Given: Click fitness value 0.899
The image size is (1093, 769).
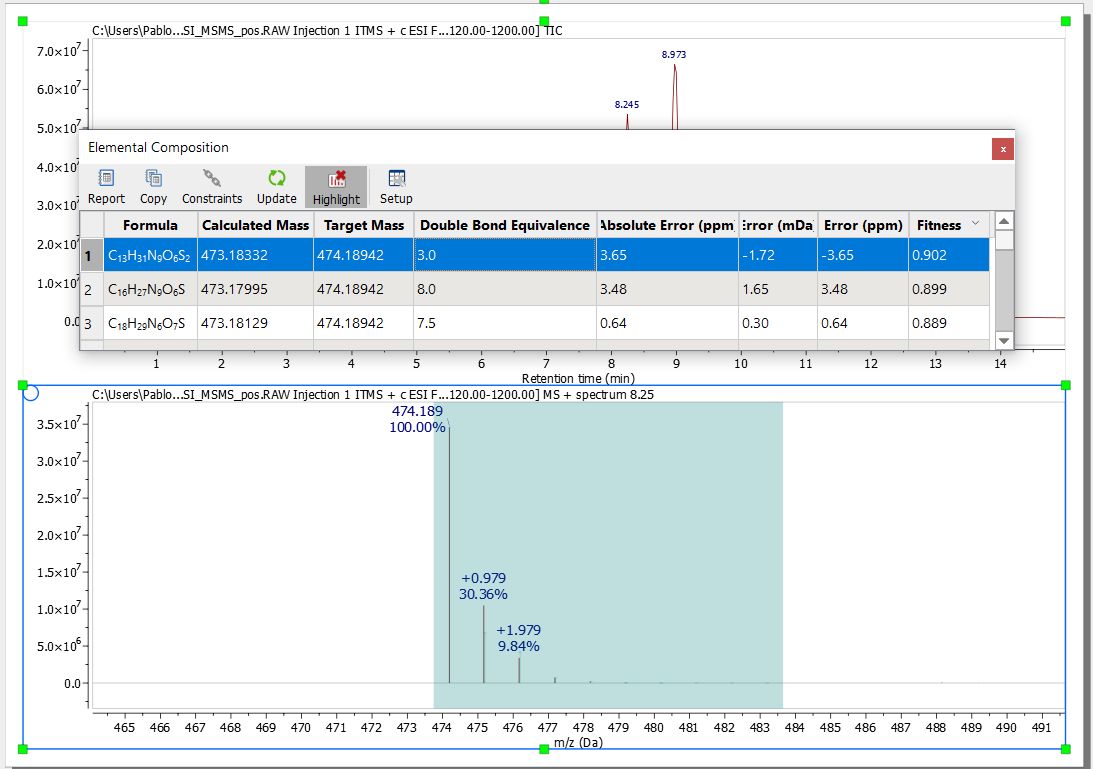Looking at the screenshot, I should [929, 289].
